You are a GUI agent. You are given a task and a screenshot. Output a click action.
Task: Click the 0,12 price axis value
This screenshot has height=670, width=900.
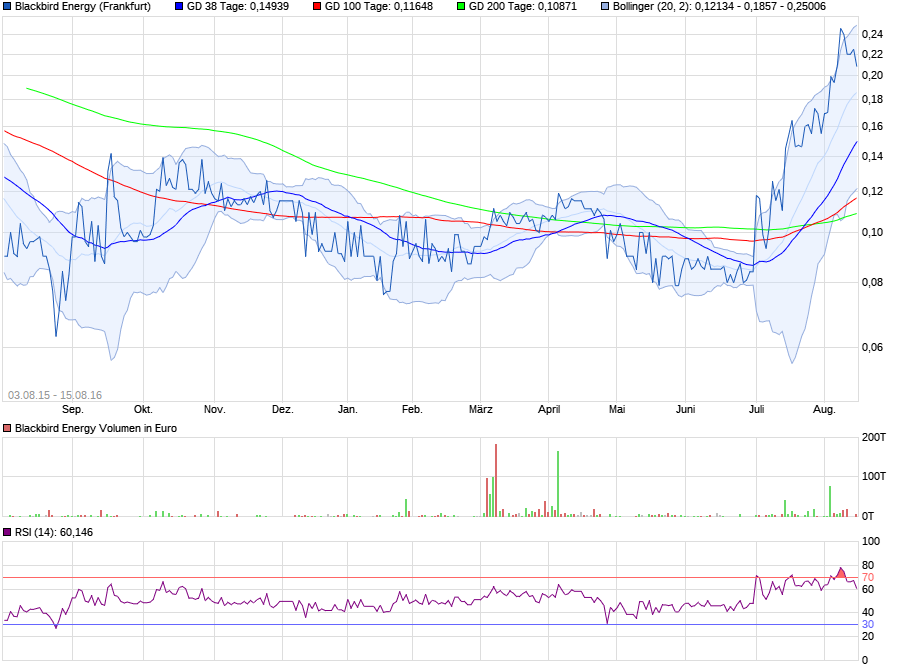(872, 191)
